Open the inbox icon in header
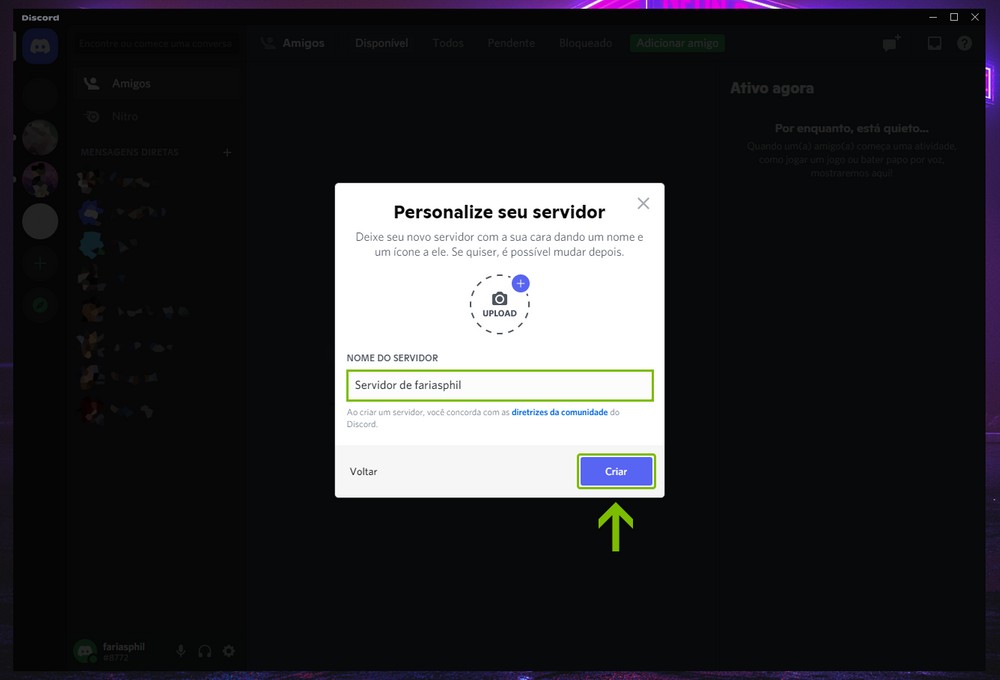The image size is (1000, 680). 934,44
